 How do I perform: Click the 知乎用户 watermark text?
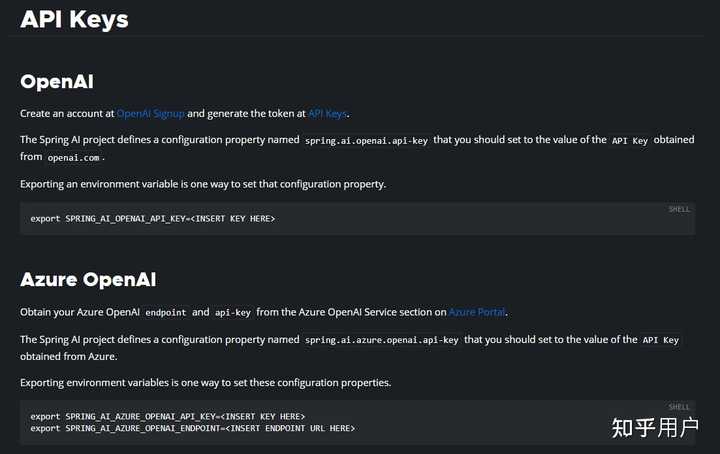coord(654,428)
